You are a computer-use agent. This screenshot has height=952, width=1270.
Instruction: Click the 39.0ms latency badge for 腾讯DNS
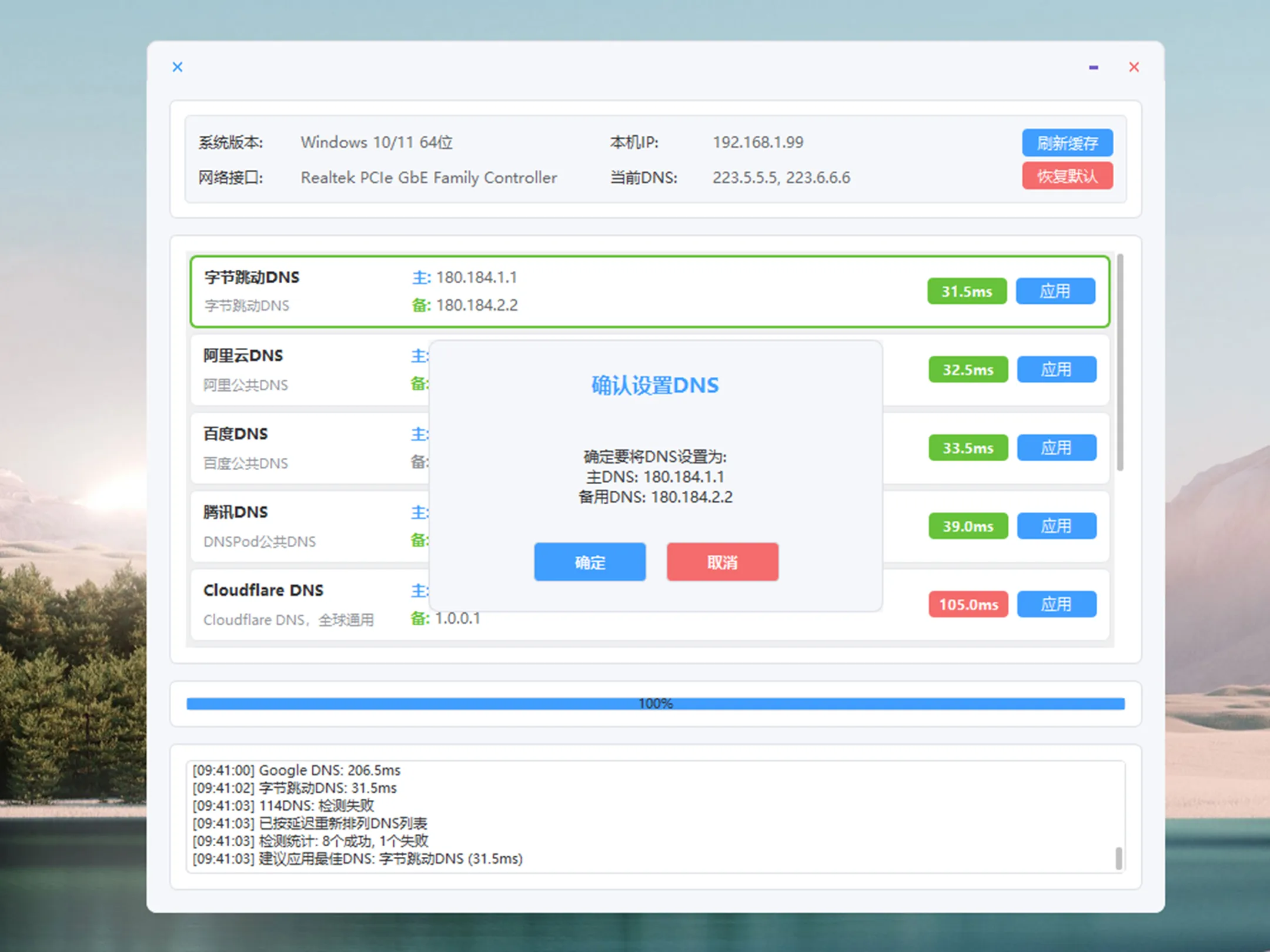pos(968,525)
